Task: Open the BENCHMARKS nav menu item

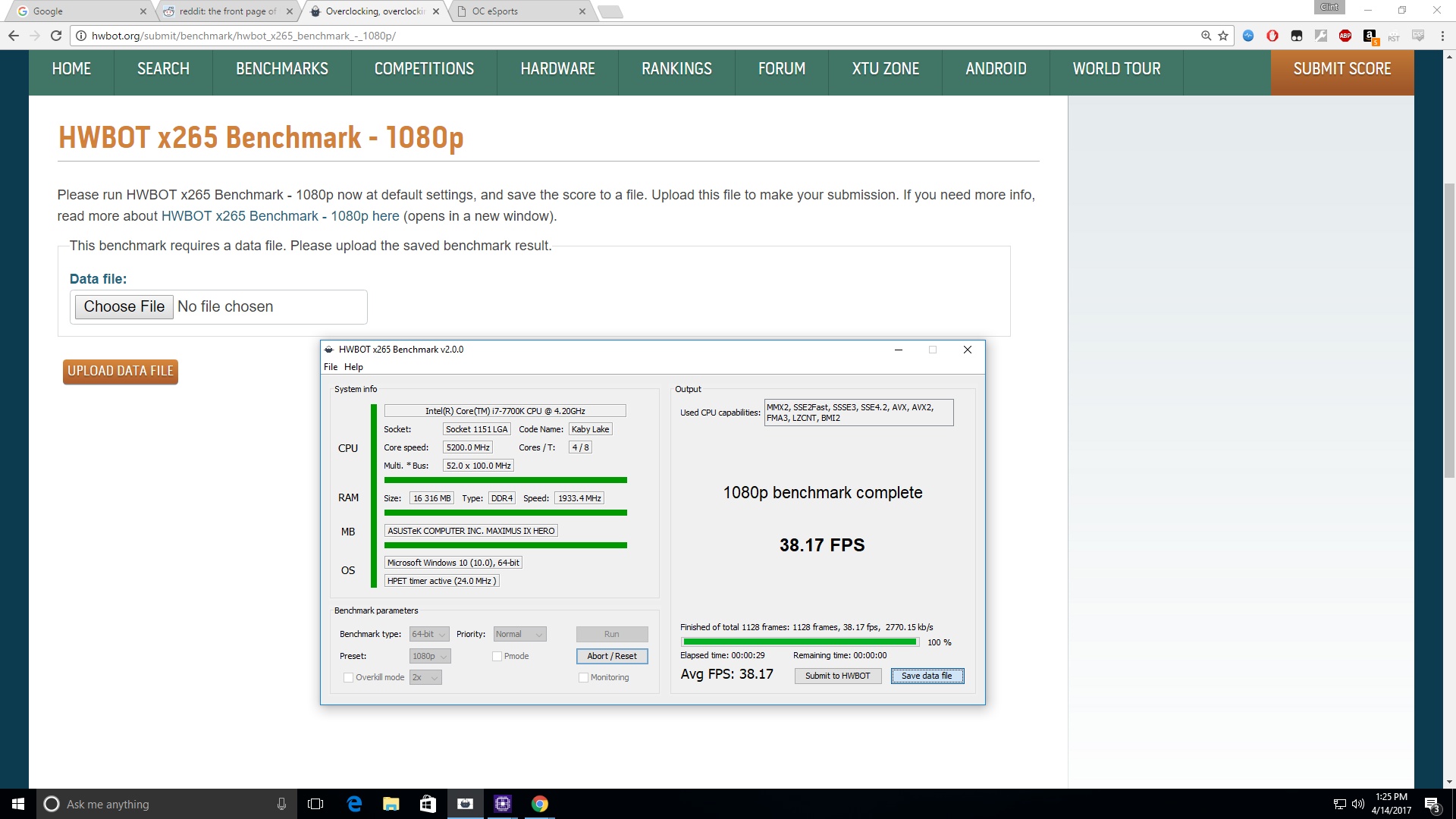Action: (x=282, y=69)
